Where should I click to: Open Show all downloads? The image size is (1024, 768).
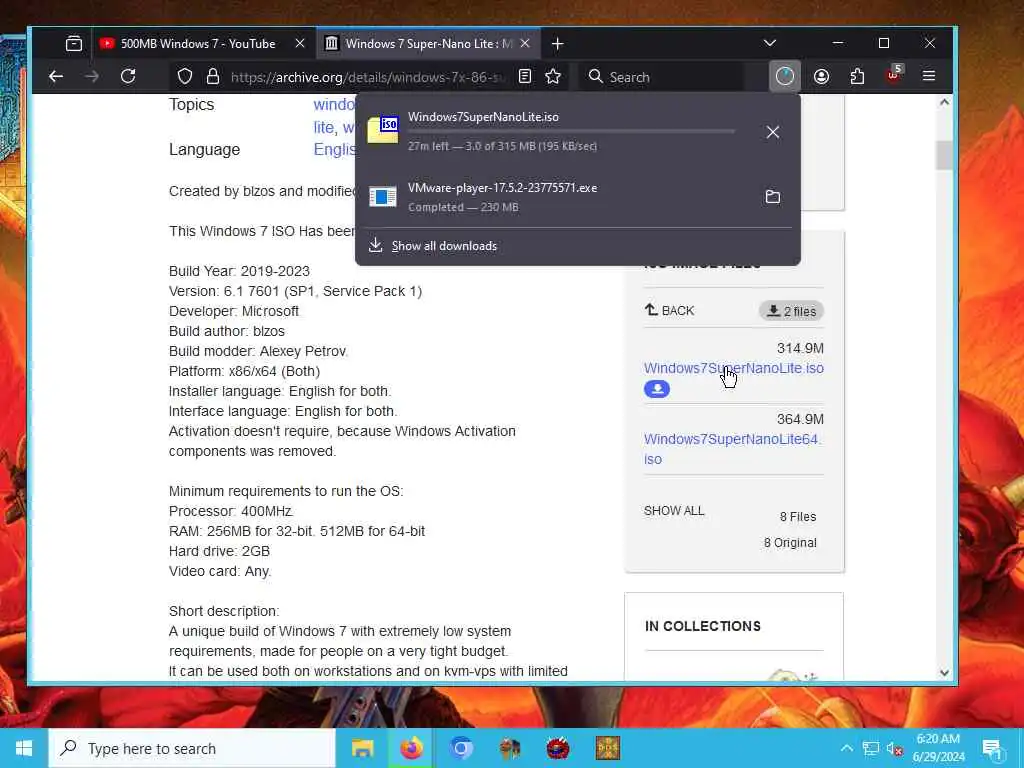click(x=444, y=246)
